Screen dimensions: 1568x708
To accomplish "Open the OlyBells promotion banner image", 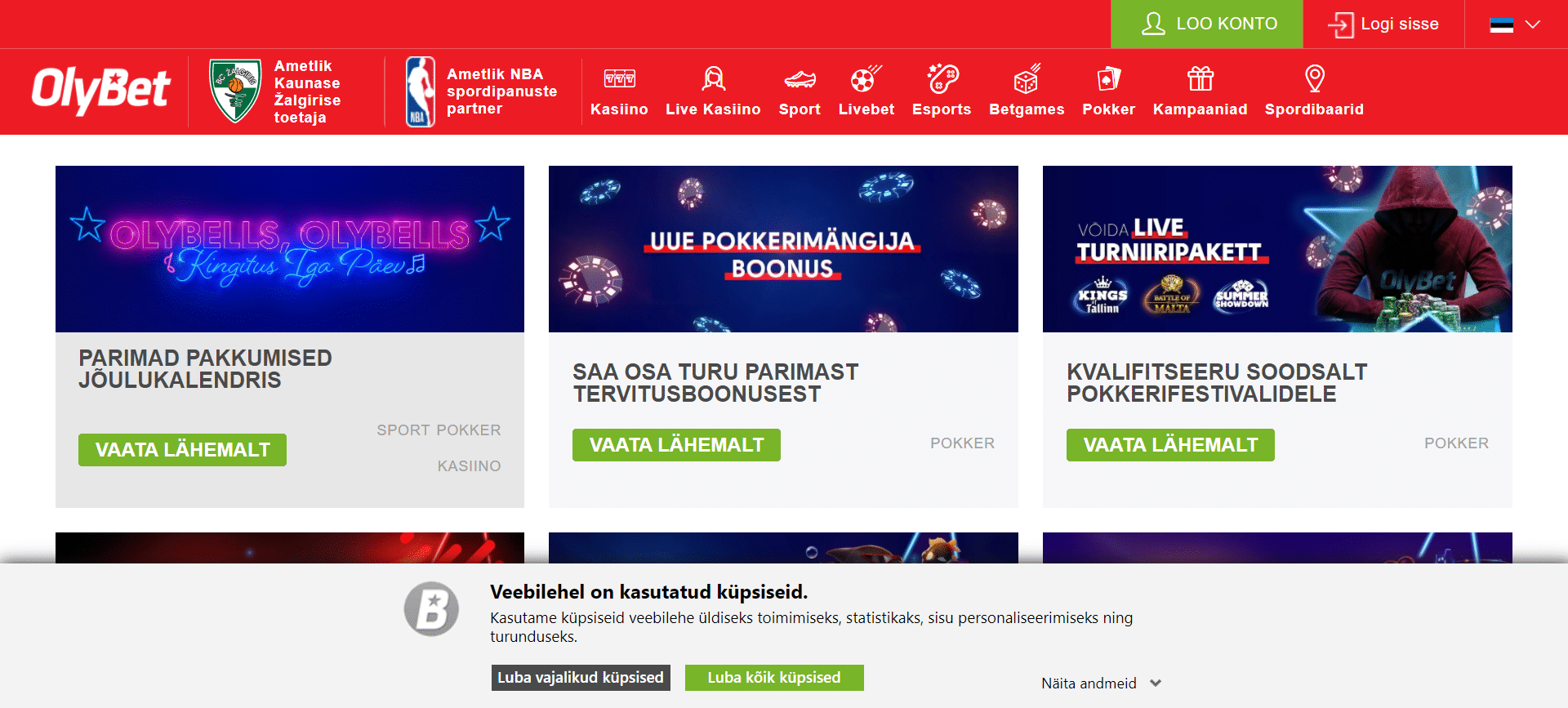I will [x=290, y=249].
